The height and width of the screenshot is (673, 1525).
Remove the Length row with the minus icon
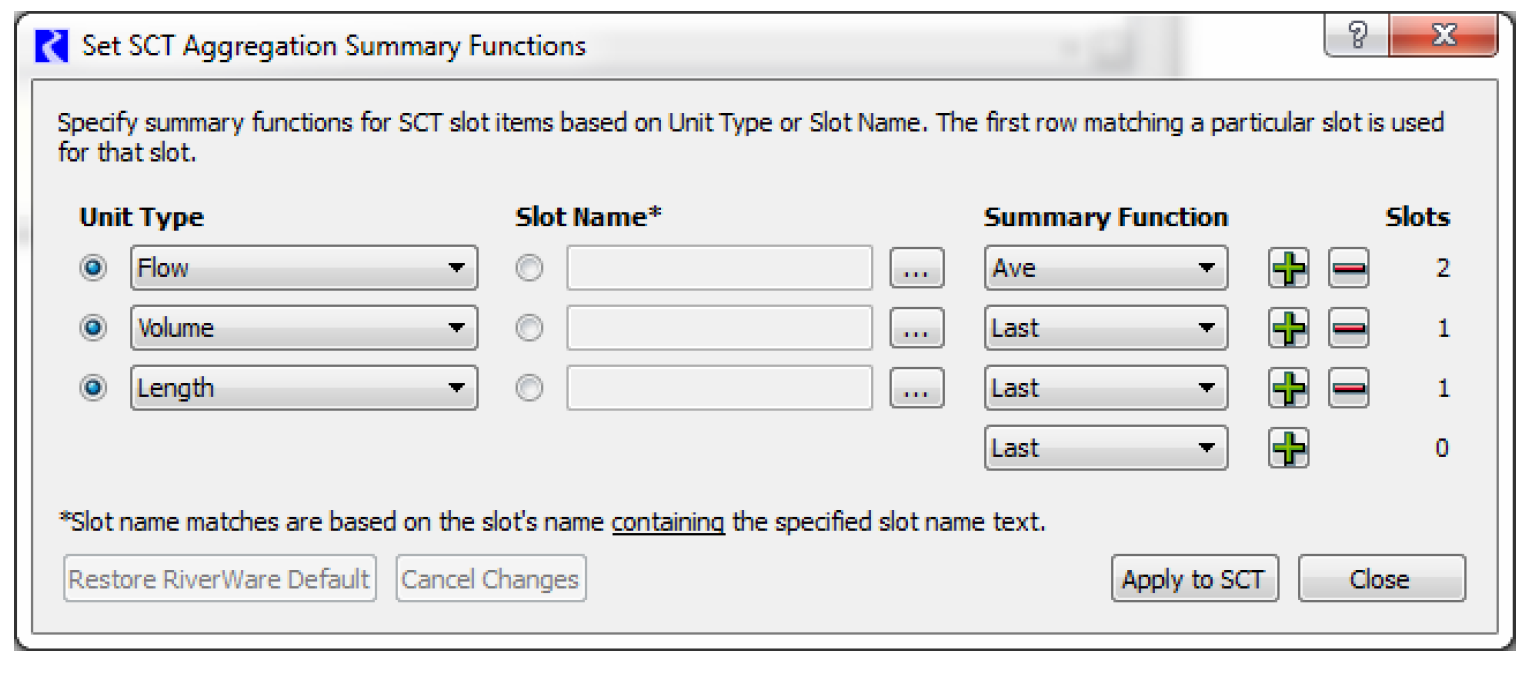click(1349, 388)
